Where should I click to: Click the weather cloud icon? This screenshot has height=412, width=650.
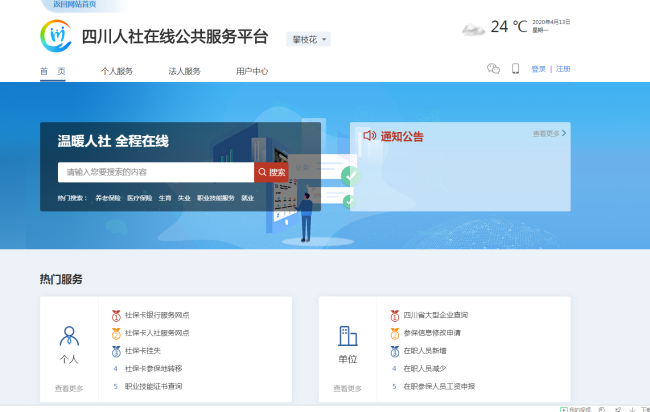click(473, 29)
